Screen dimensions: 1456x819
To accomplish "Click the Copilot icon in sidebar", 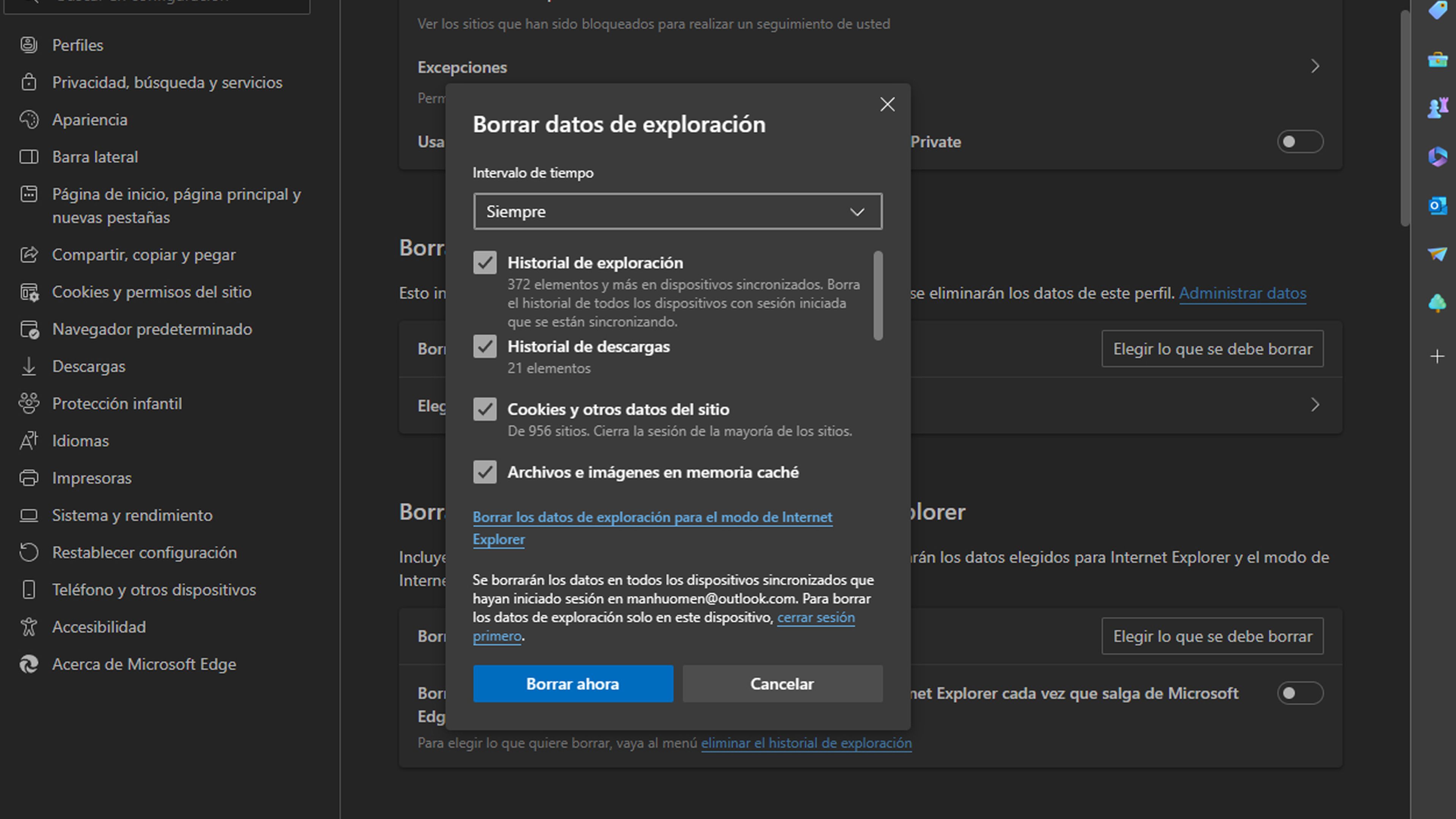I will click(x=1437, y=157).
